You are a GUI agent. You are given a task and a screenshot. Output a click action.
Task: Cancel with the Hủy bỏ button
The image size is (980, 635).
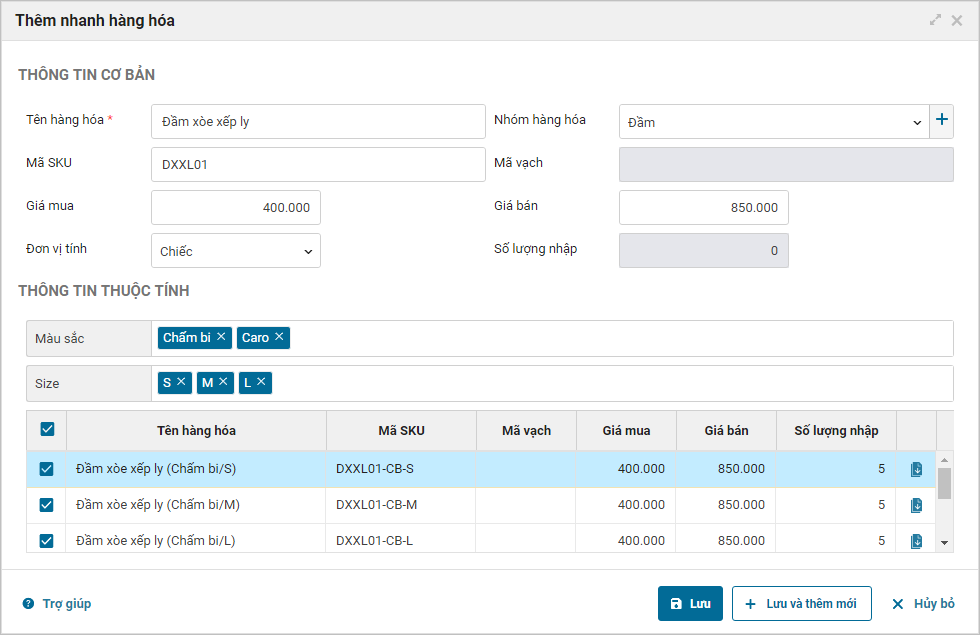click(x=923, y=604)
